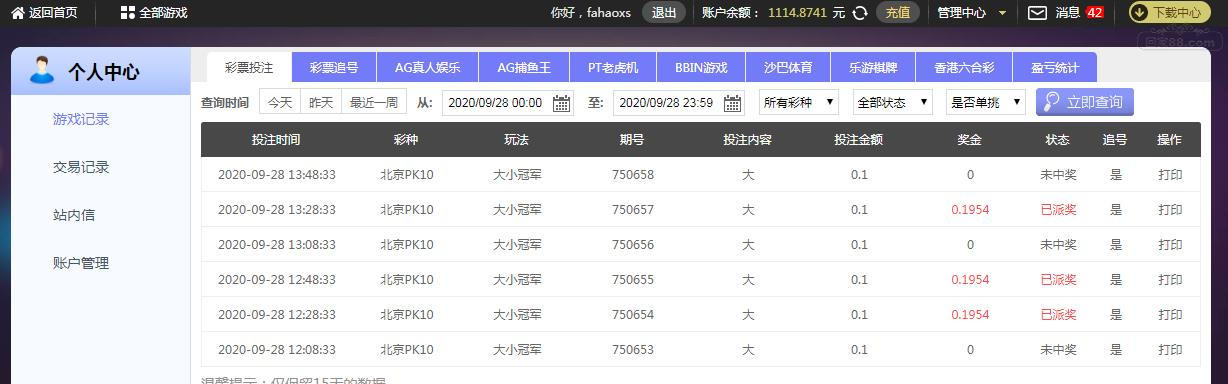Select the 最近一周 quick time filter
1228x384 pixels.
(x=373, y=102)
